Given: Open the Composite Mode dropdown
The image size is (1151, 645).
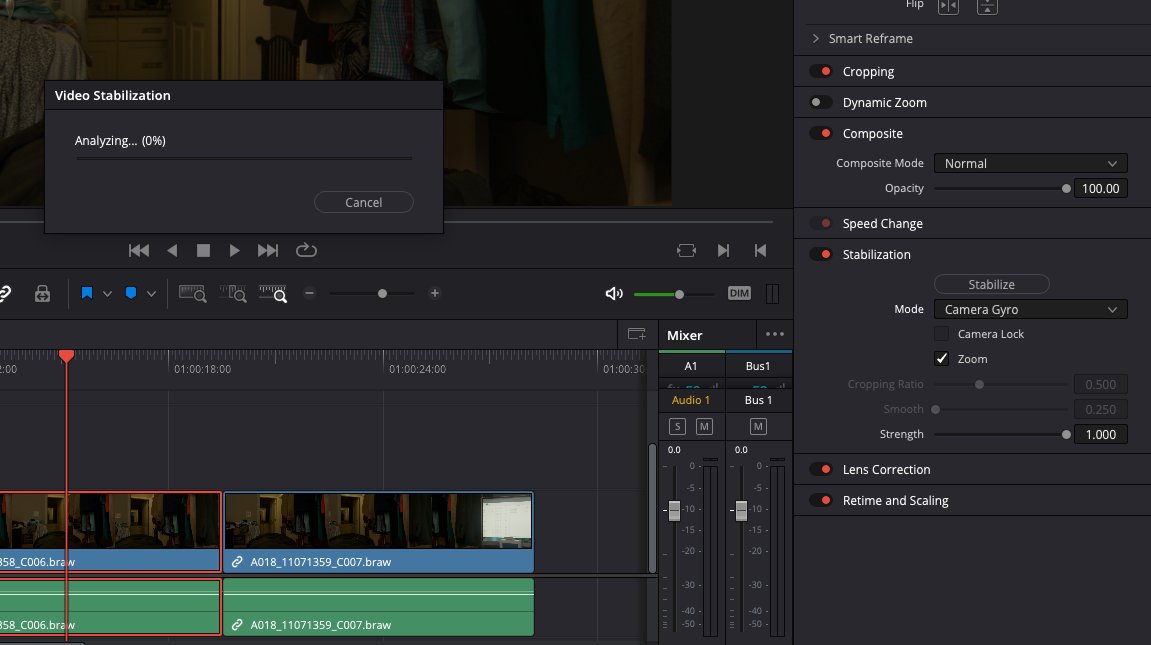Looking at the screenshot, I should tap(1031, 164).
